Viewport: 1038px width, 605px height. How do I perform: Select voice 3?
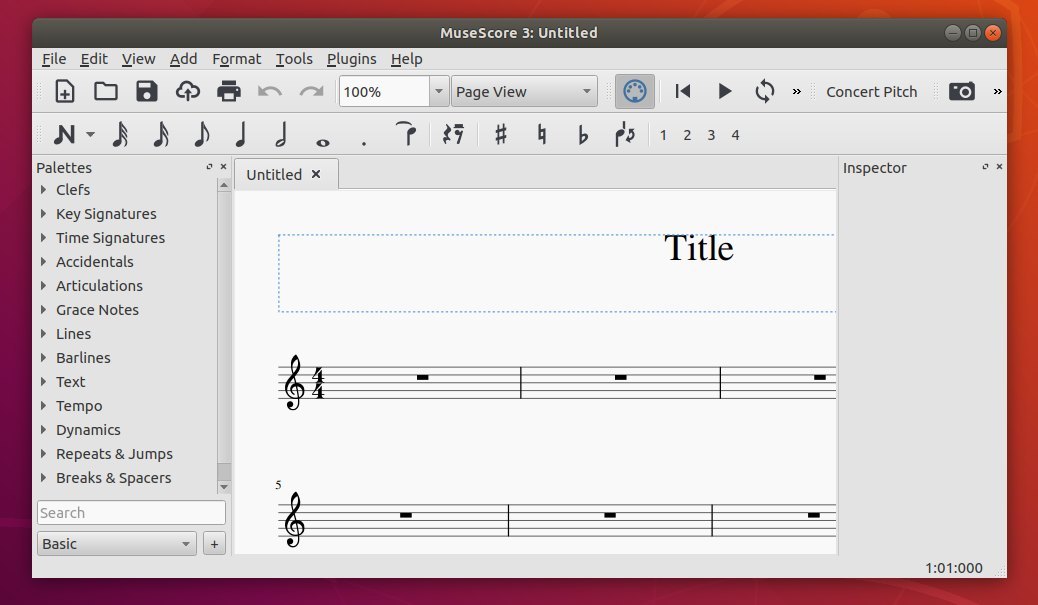[711, 135]
